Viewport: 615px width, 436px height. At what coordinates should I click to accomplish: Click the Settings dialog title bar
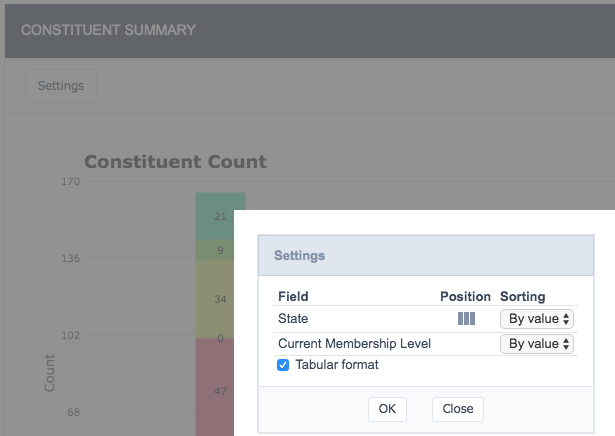click(426, 256)
